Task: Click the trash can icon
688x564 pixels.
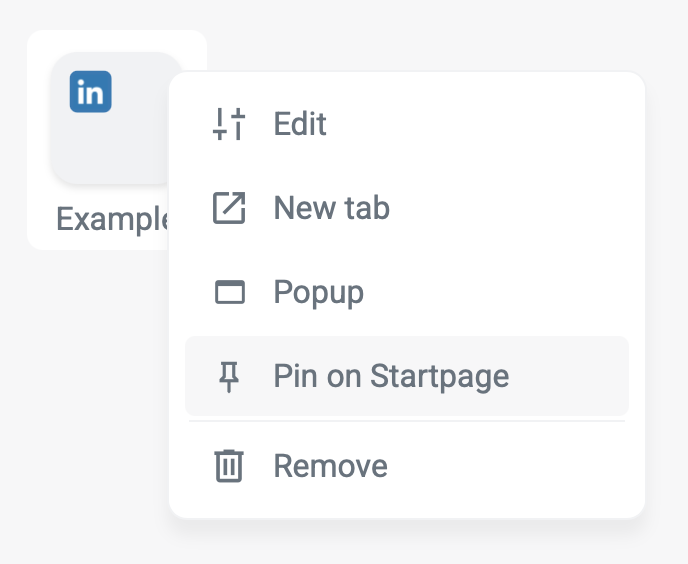Action: tap(229, 466)
